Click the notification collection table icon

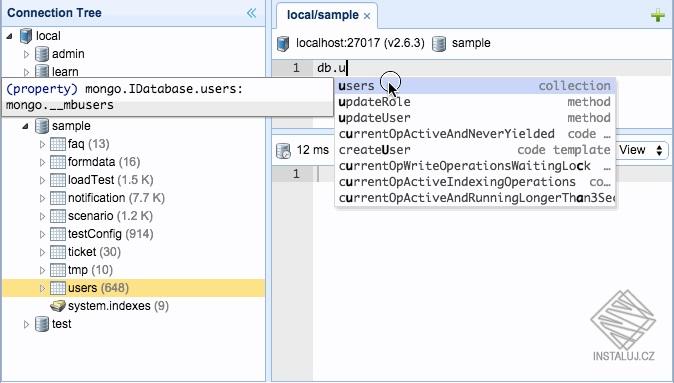(58, 198)
